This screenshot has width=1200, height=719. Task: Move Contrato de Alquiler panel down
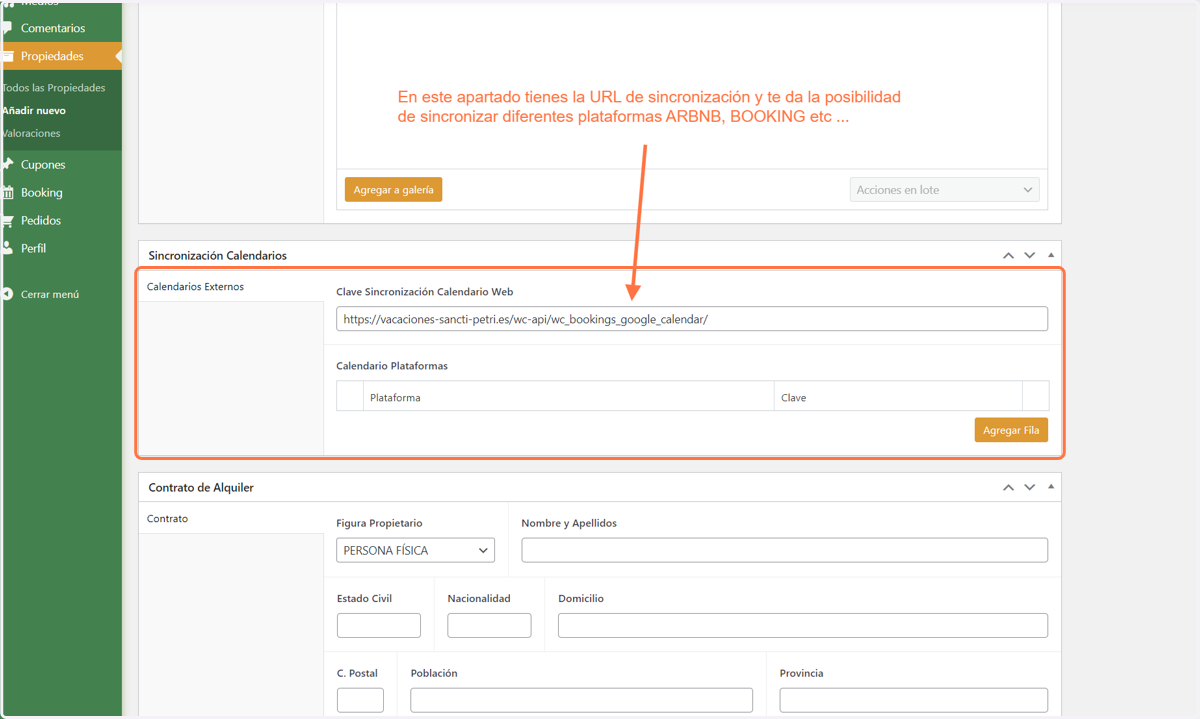point(1030,488)
